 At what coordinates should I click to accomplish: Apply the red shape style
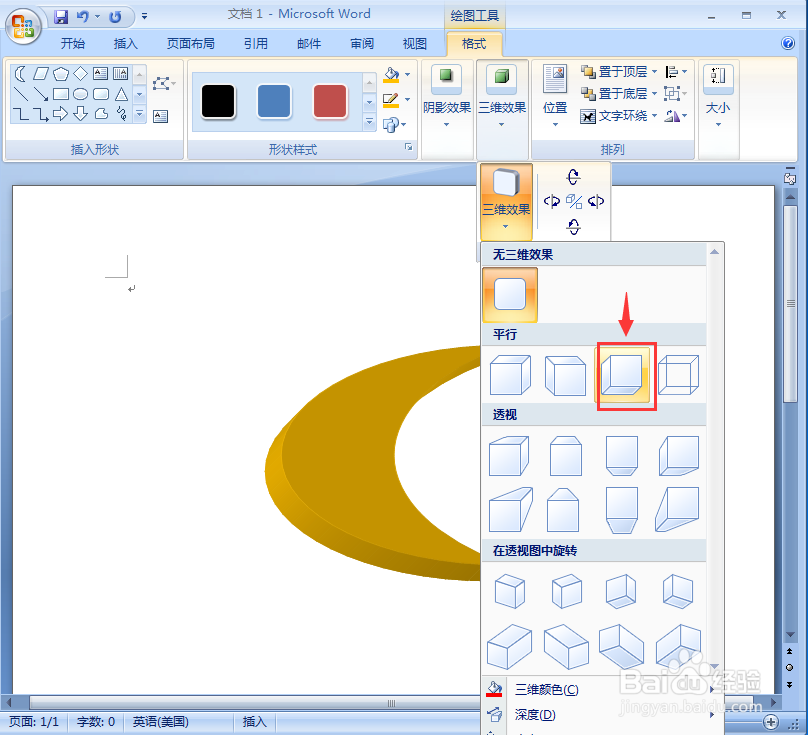330,102
